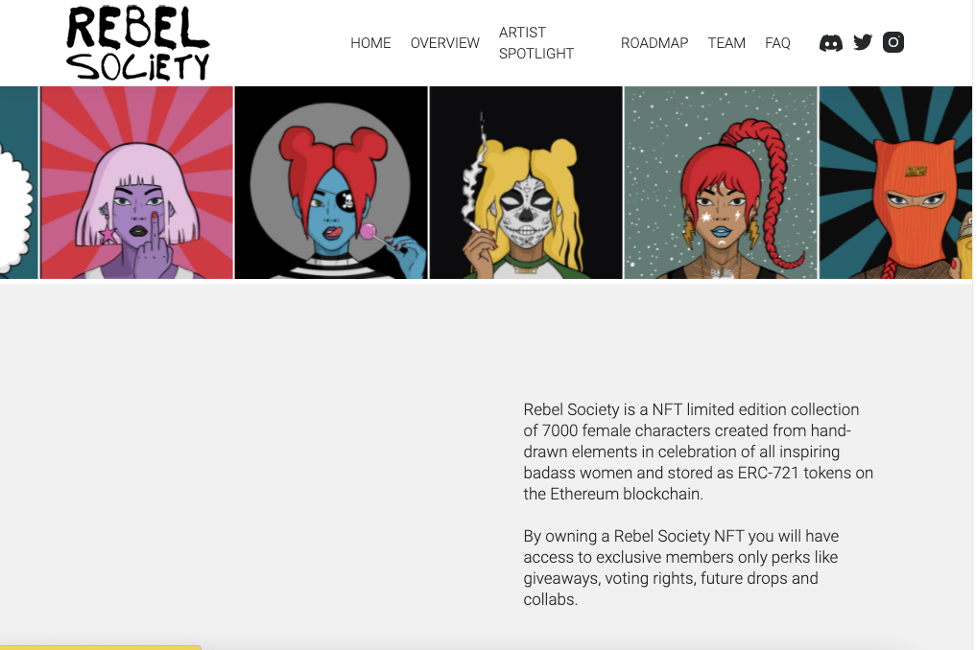Image resolution: width=977 pixels, height=650 pixels.
Task: Click the paragraph describing 7000 female characters
Action: click(698, 452)
